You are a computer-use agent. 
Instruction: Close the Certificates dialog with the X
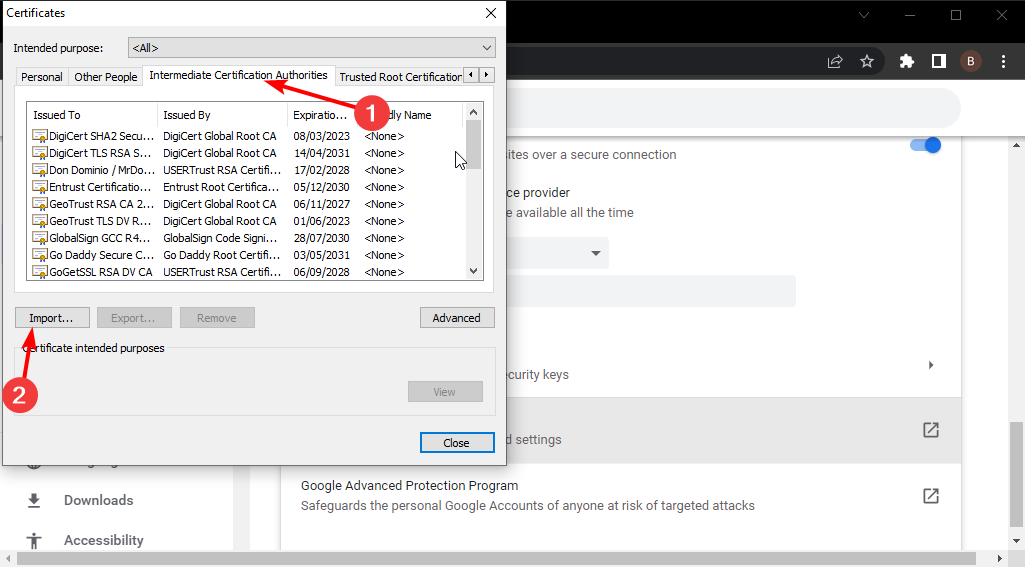pos(491,13)
